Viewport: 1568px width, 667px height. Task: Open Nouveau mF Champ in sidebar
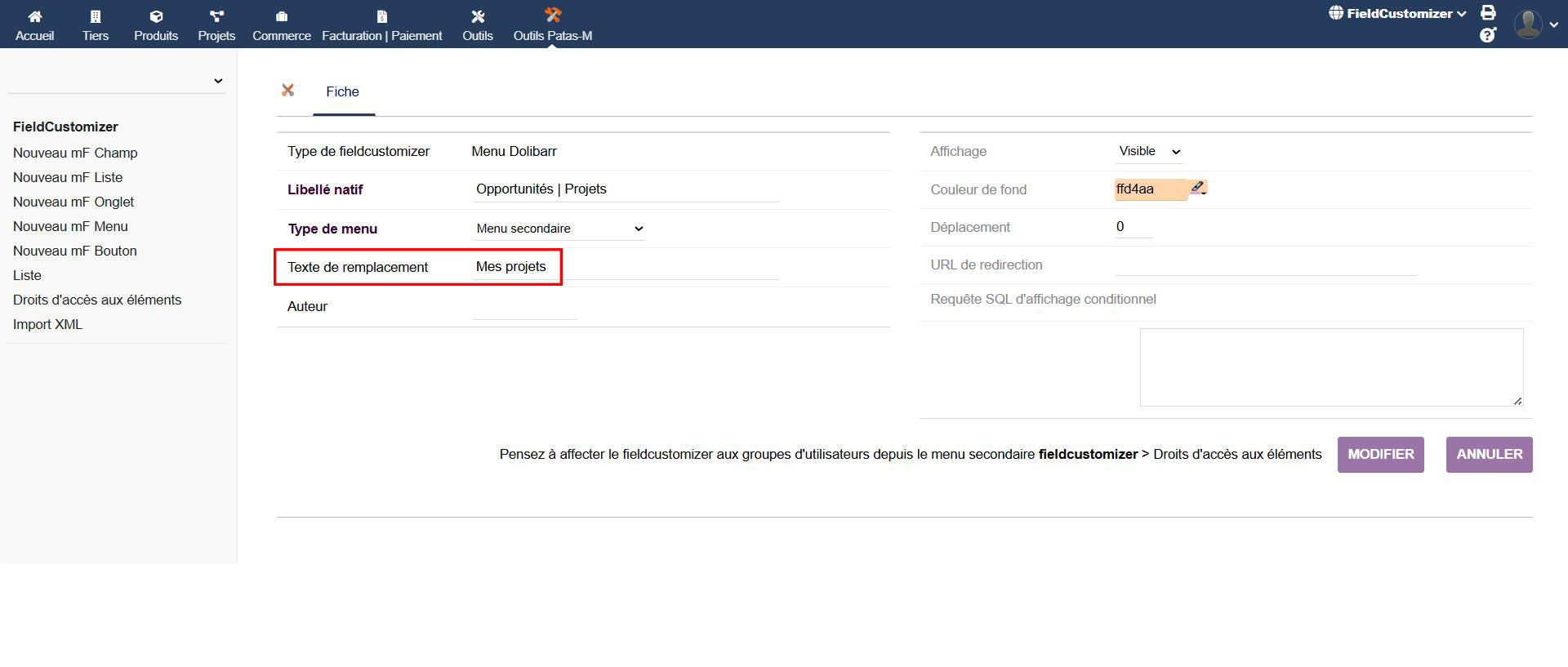click(x=75, y=153)
